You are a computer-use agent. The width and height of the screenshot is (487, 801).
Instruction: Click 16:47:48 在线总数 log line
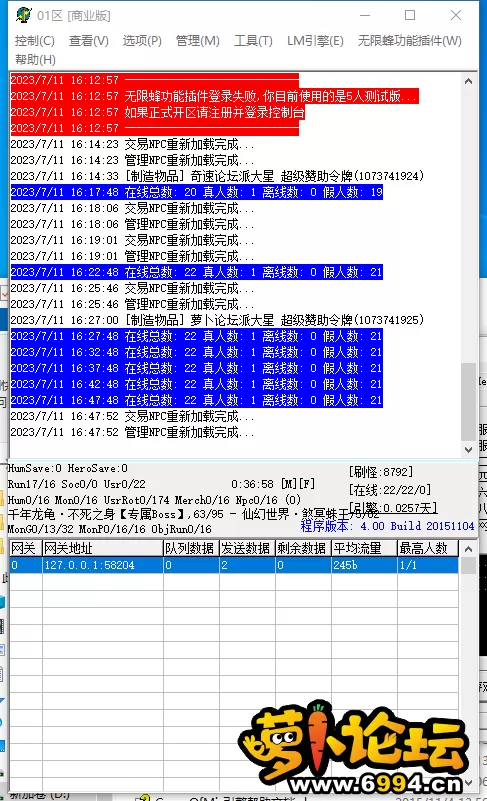click(196, 400)
